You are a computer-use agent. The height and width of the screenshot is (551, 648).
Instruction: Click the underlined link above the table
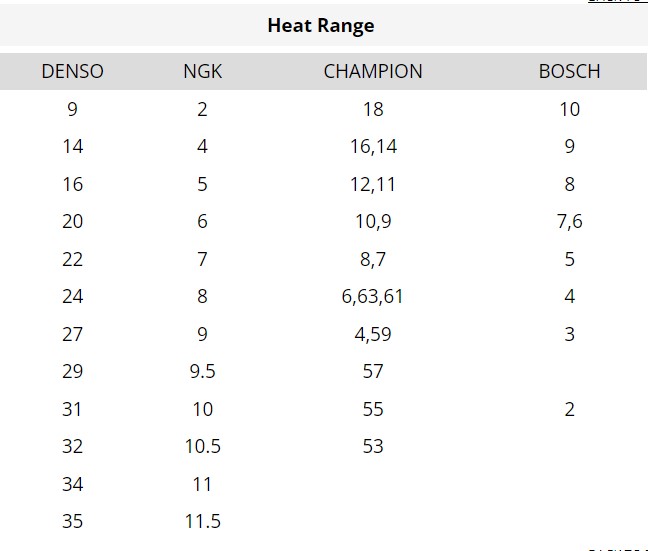(x=617, y=2)
